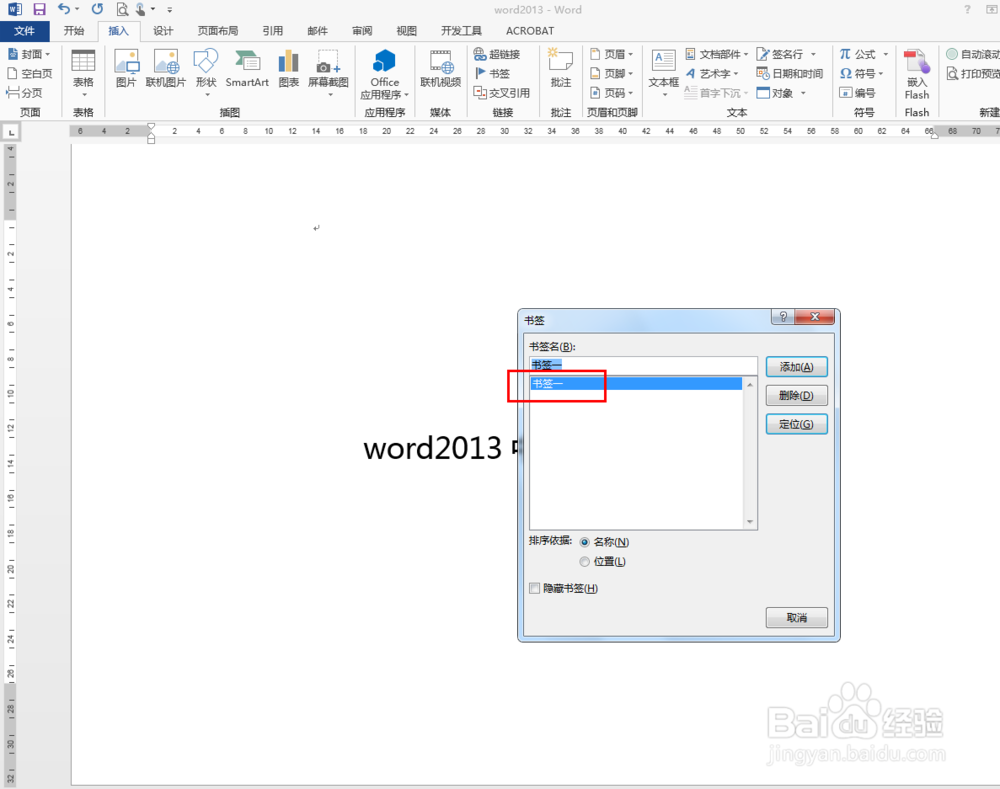
Task: Click the Bookmark (书签) command in ribbon
Action: coord(492,73)
